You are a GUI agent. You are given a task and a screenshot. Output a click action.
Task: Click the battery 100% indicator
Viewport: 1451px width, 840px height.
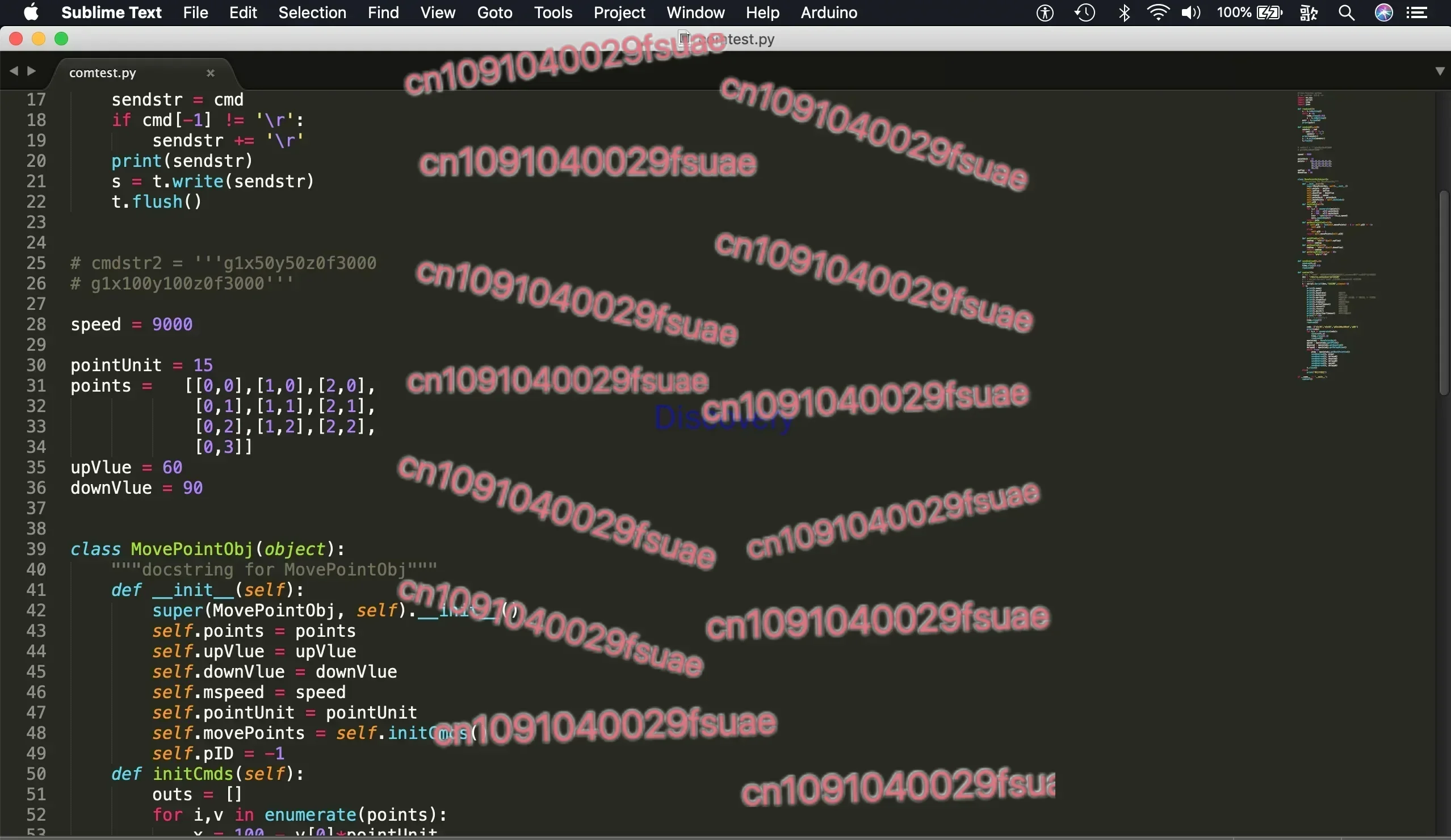[1249, 12]
